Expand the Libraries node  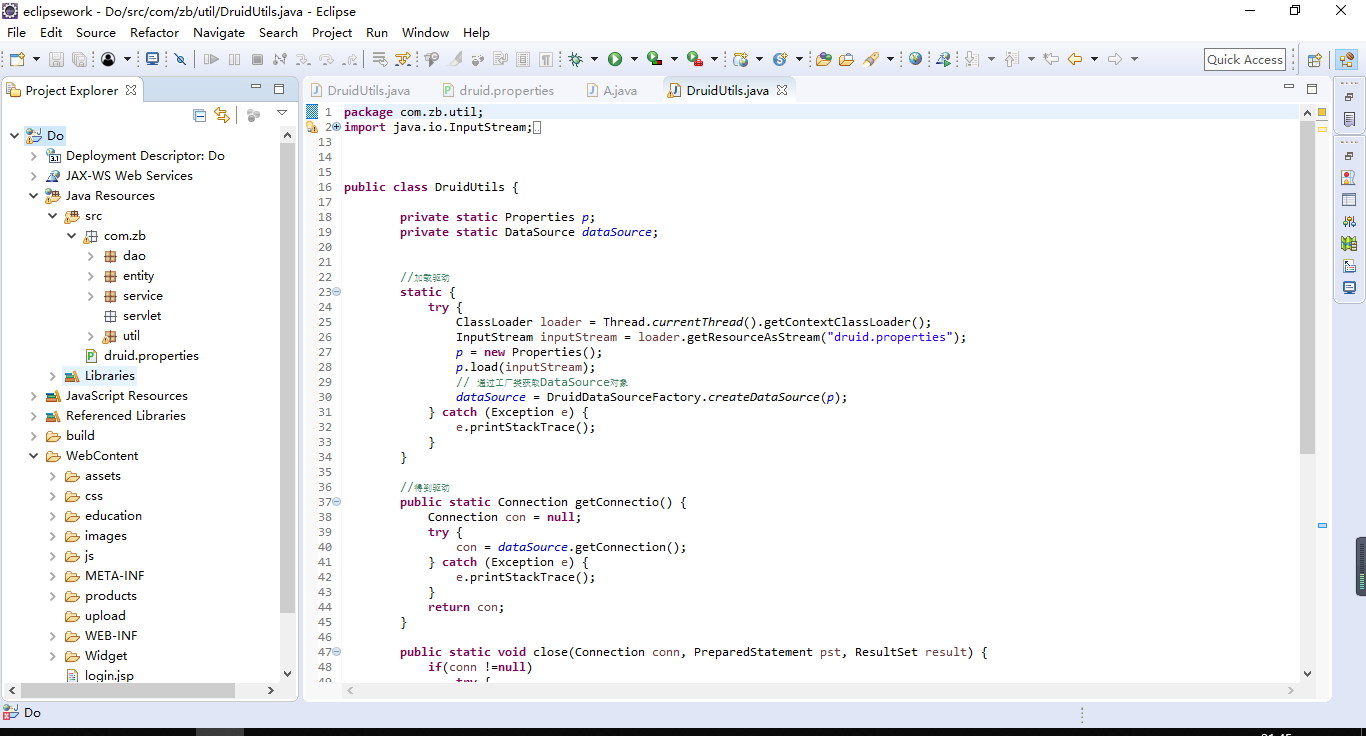tap(52, 376)
